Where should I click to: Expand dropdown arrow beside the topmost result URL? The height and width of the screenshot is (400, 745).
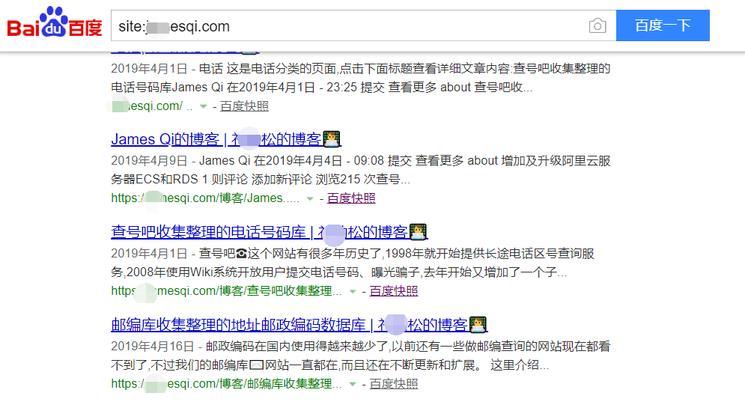(x=203, y=106)
